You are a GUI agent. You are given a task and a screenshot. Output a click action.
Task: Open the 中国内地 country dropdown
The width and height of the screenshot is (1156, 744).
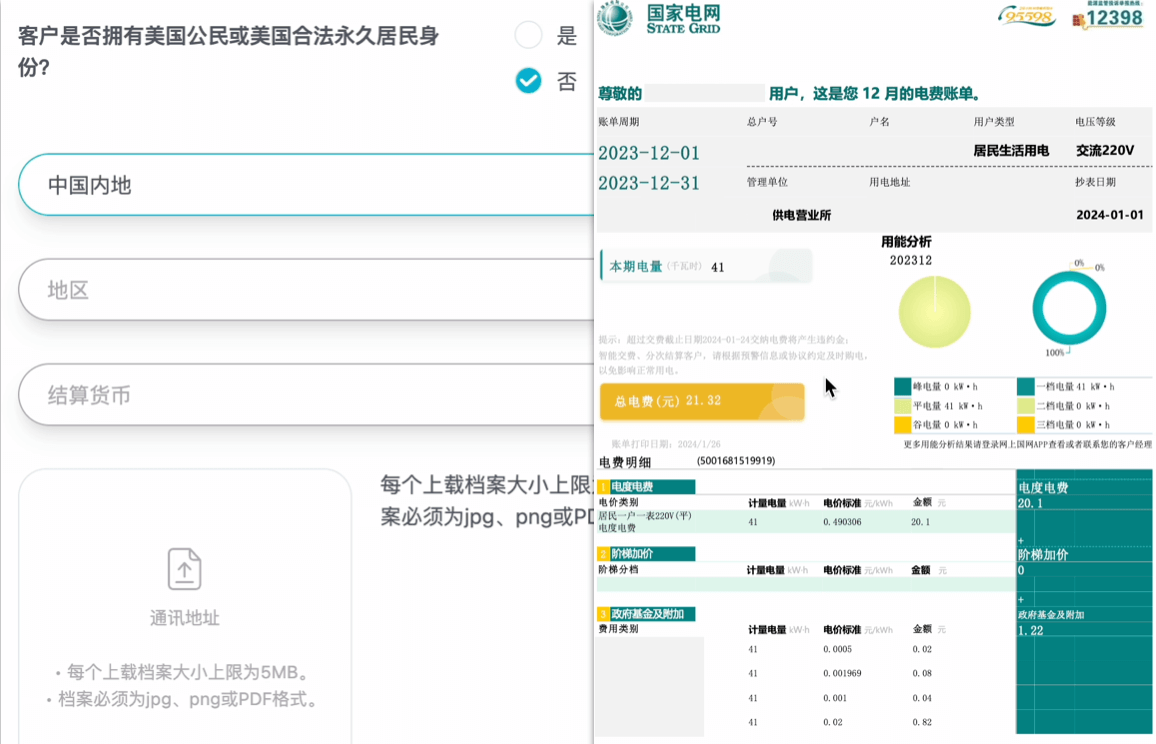click(x=307, y=185)
